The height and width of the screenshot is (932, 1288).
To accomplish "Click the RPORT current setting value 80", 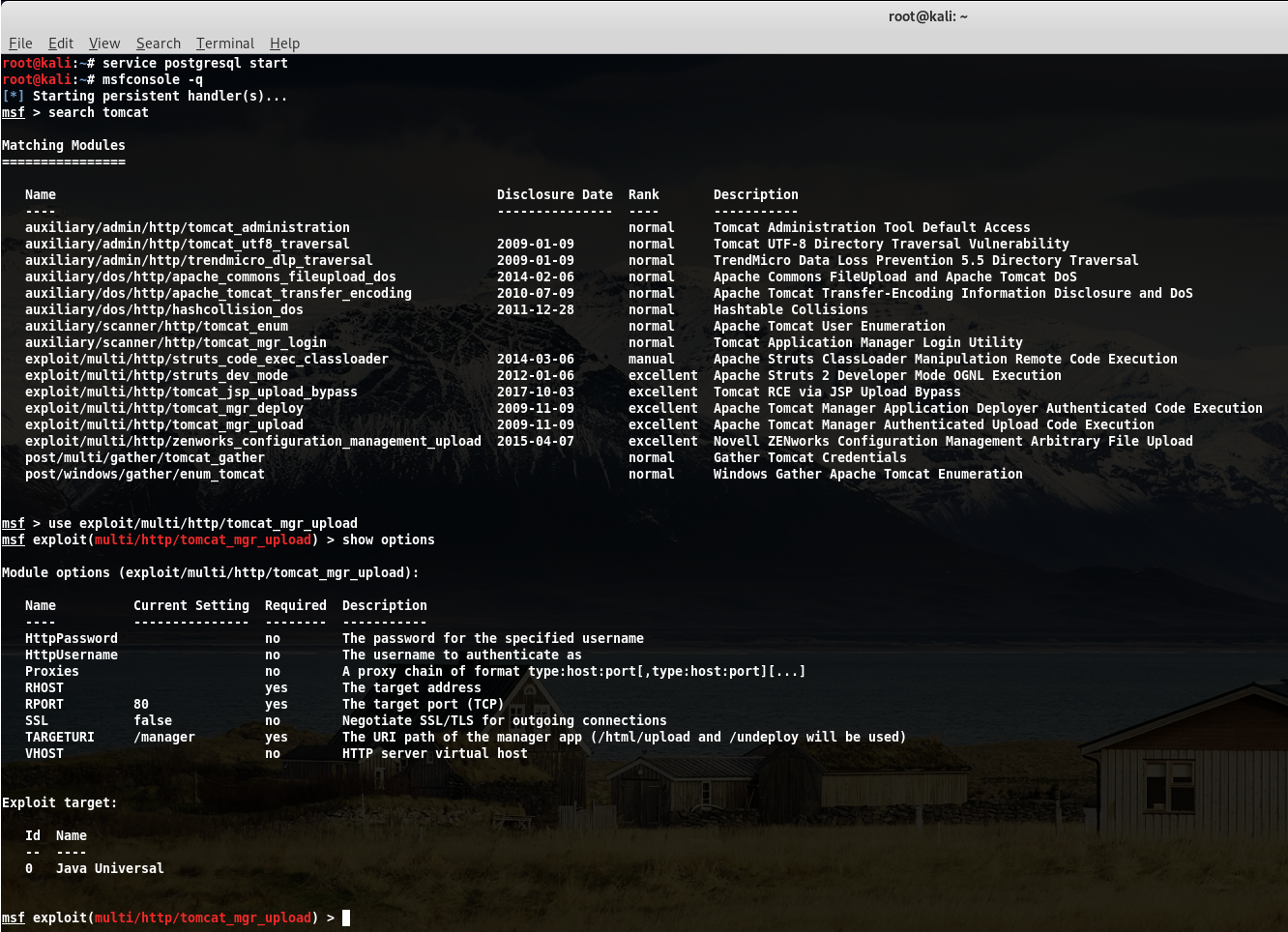I will [141, 704].
